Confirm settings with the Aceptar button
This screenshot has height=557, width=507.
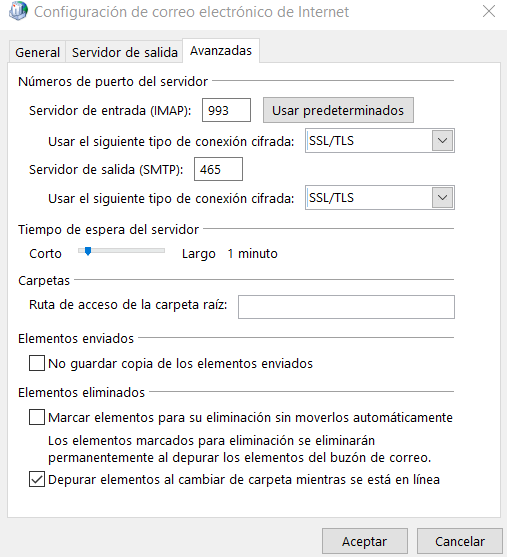[x=365, y=541]
